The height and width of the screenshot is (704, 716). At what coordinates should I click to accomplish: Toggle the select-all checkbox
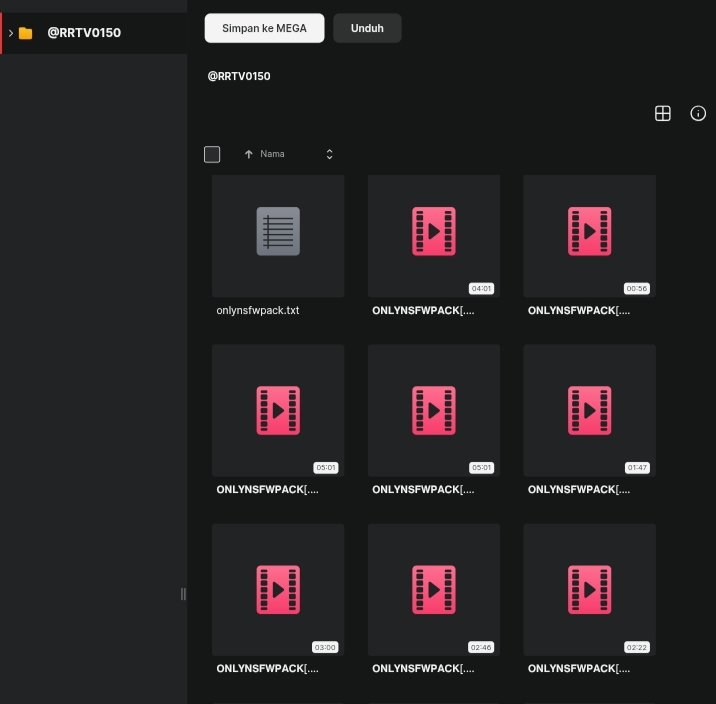click(x=212, y=154)
